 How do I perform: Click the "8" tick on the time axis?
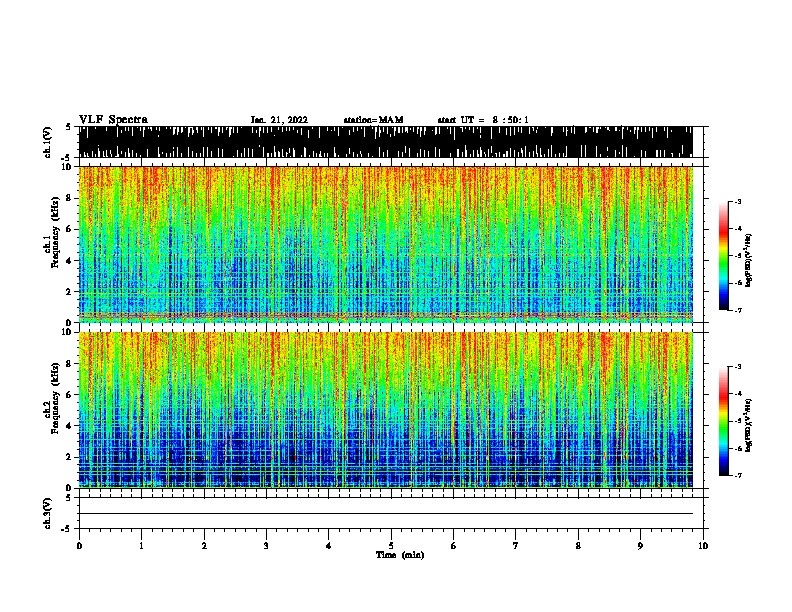(x=578, y=546)
